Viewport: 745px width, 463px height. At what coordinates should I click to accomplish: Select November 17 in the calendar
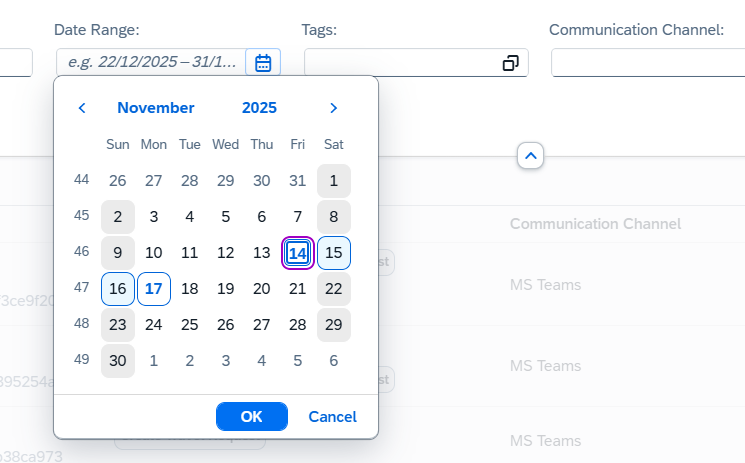coord(154,289)
